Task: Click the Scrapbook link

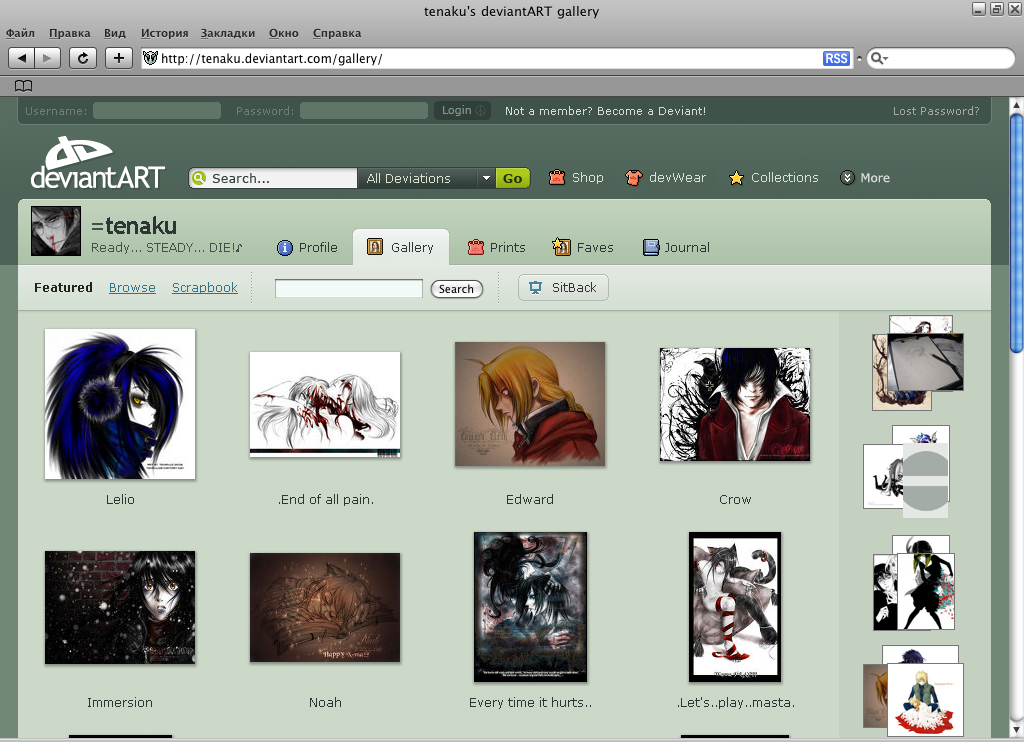Action: point(204,287)
